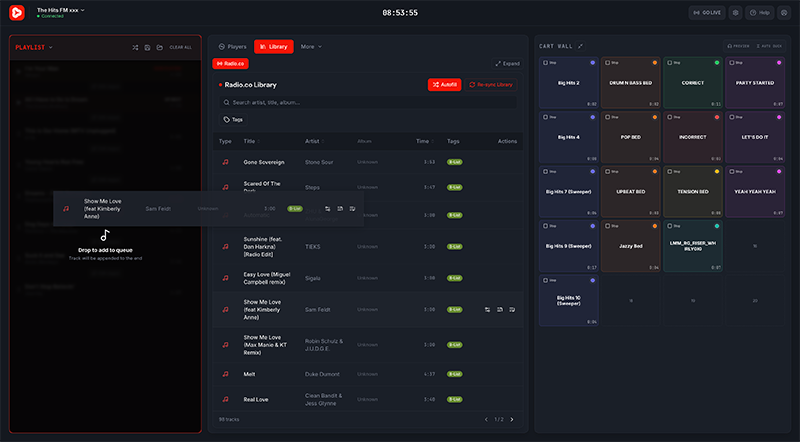Click the app logo icon at top left

(x=17, y=12)
